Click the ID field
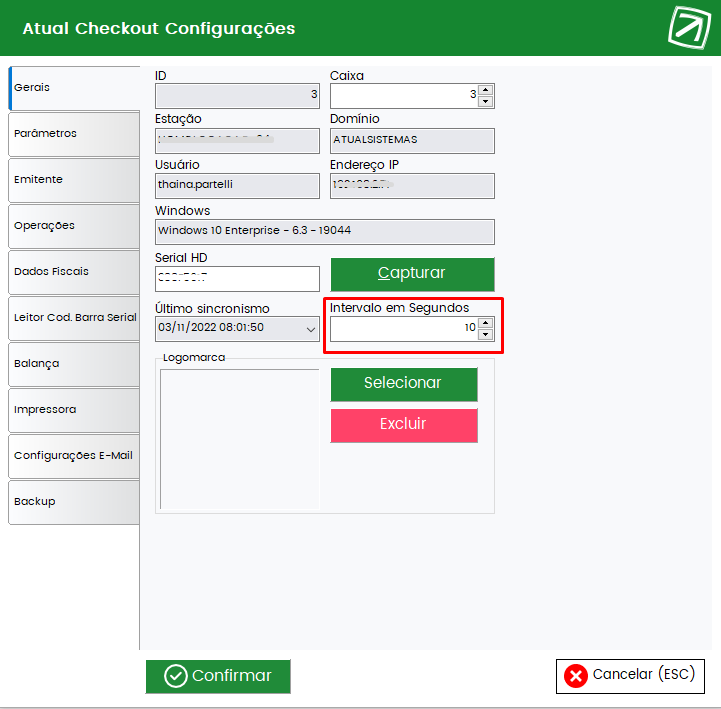 pos(237,96)
